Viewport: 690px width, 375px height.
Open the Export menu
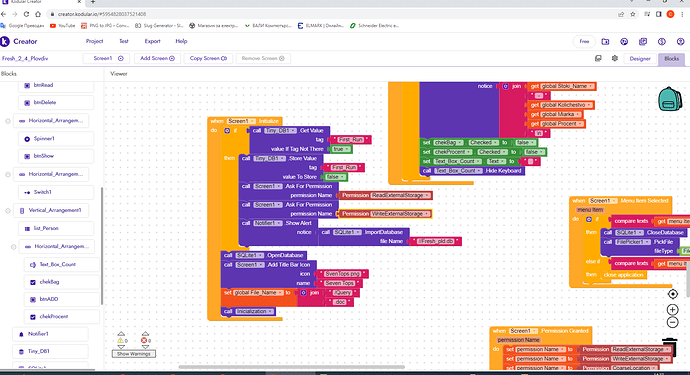click(152, 41)
